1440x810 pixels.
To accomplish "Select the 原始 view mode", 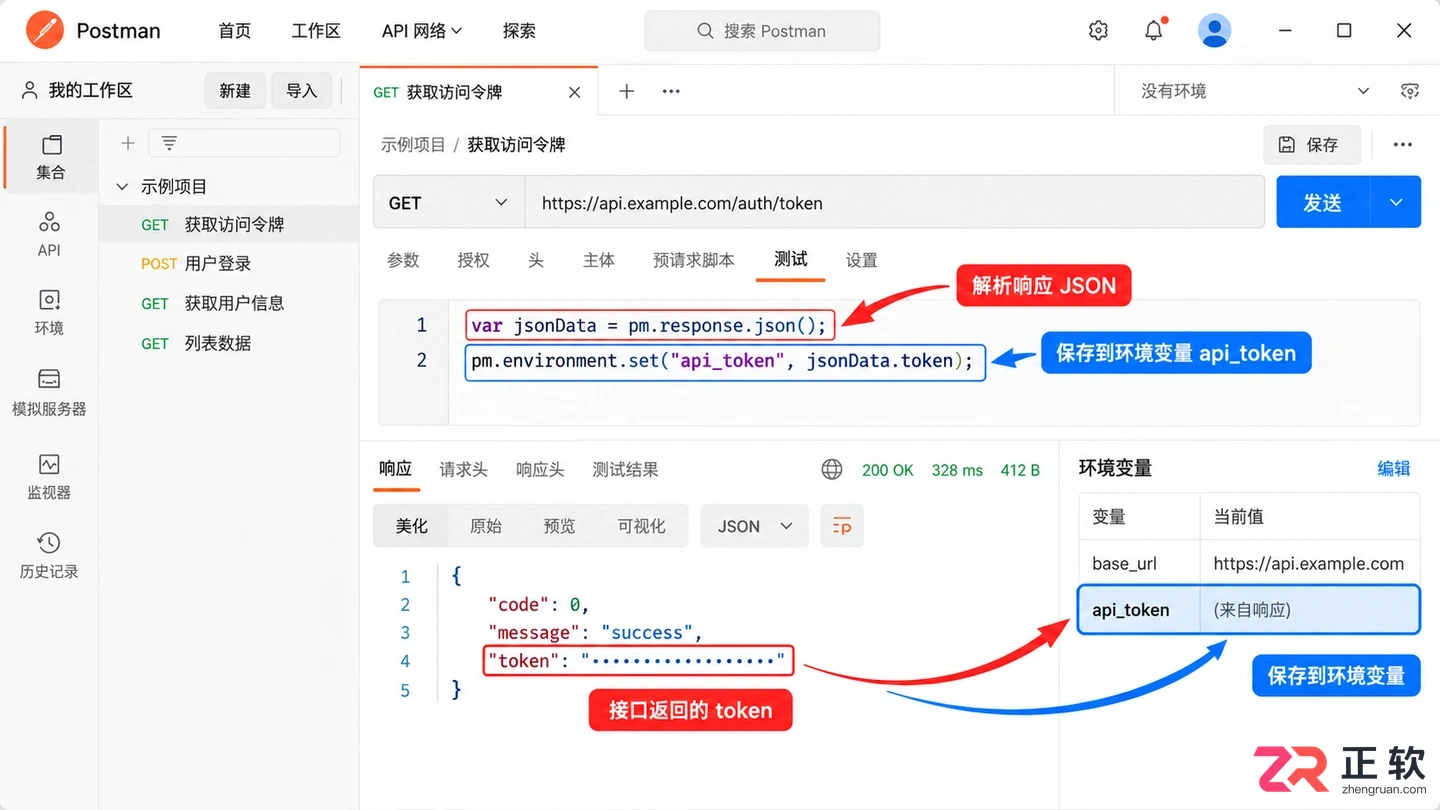I will coord(485,526).
